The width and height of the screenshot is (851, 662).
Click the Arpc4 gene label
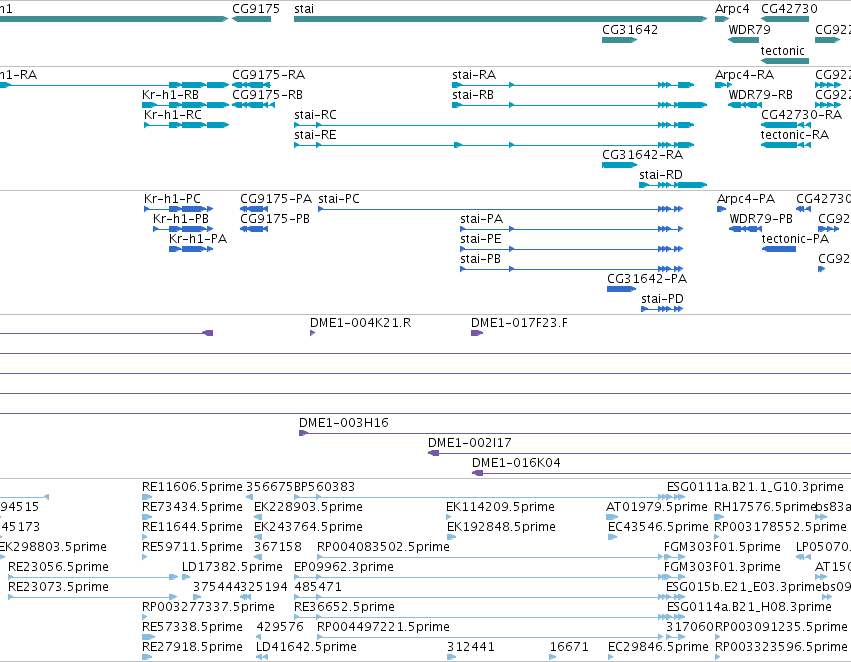(x=732, y=9)
